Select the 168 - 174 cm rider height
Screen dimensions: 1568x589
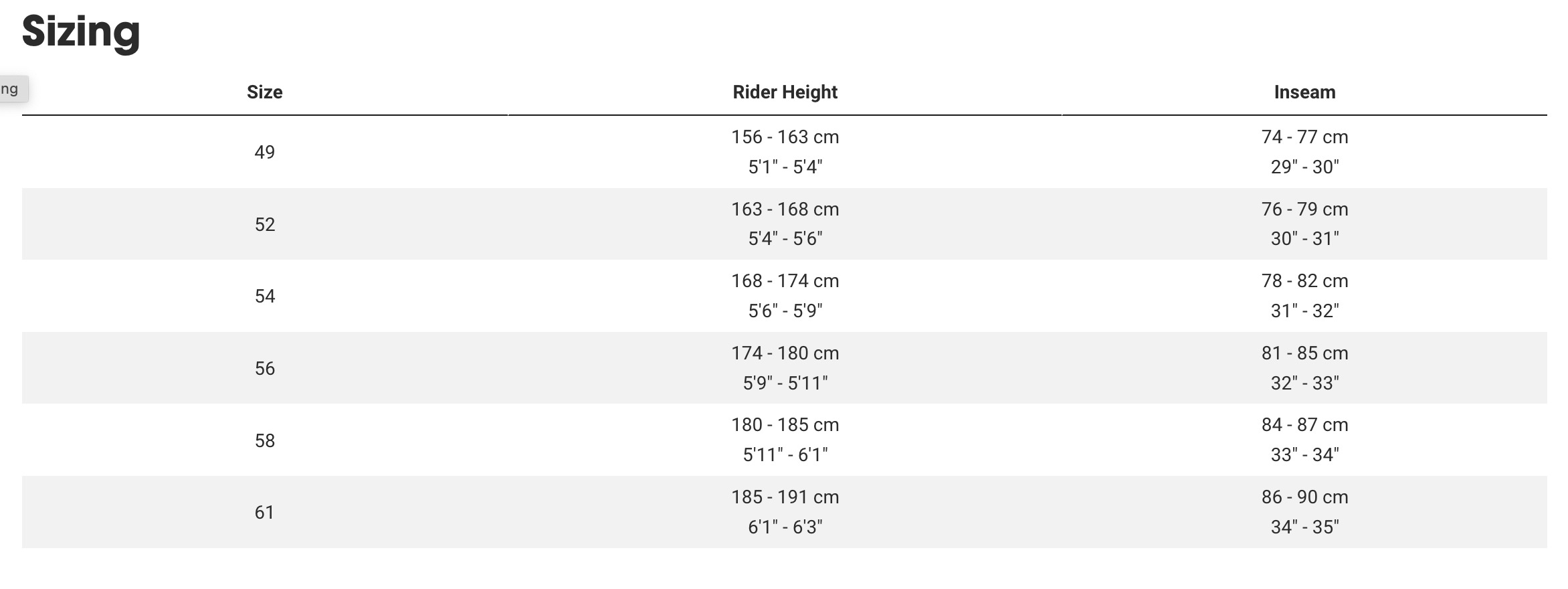(785, 280)
